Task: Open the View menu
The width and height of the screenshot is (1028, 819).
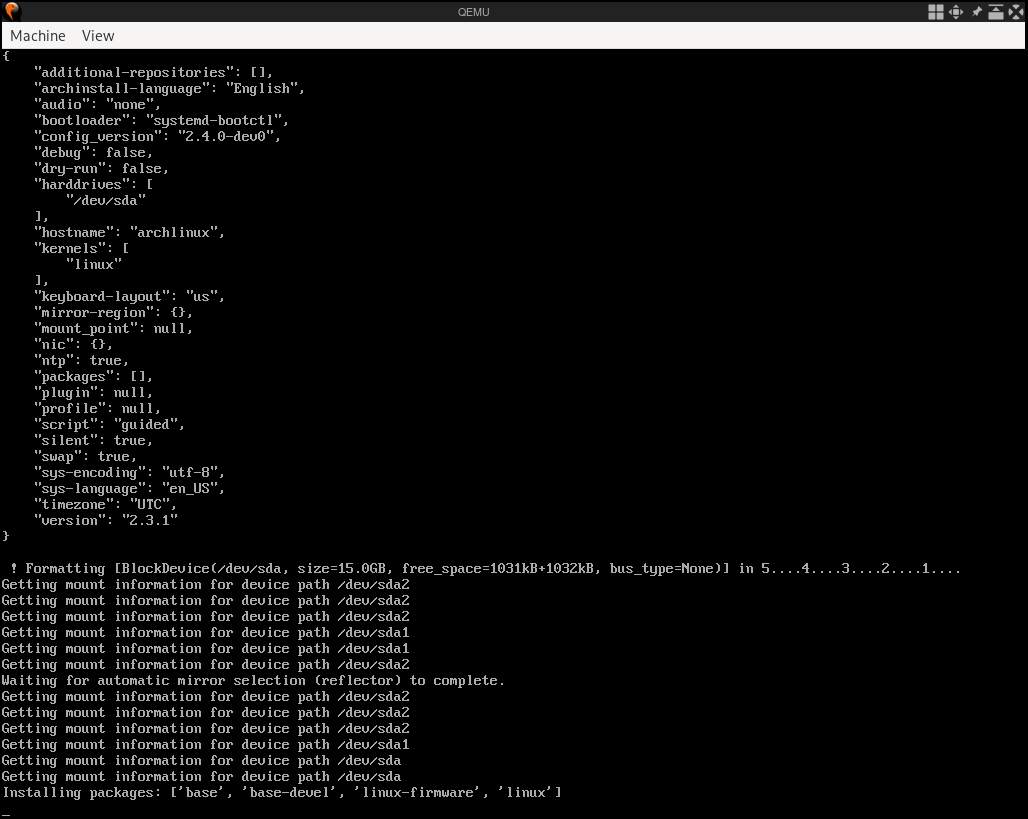Action: (x=97, y=35)
